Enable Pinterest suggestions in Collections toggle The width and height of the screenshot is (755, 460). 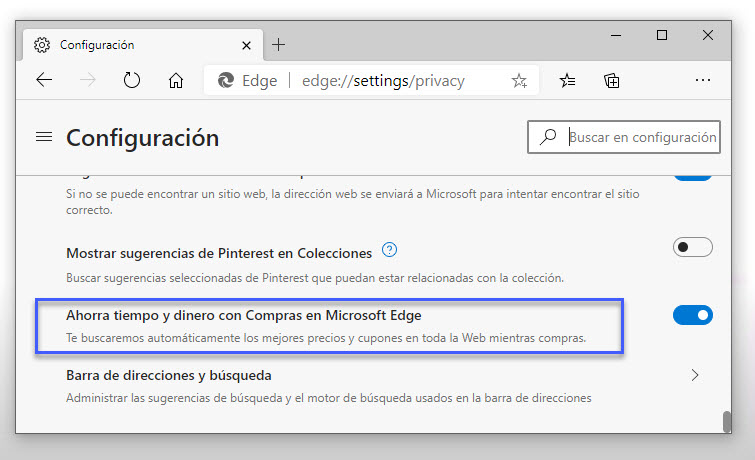[x=693, y=247]
